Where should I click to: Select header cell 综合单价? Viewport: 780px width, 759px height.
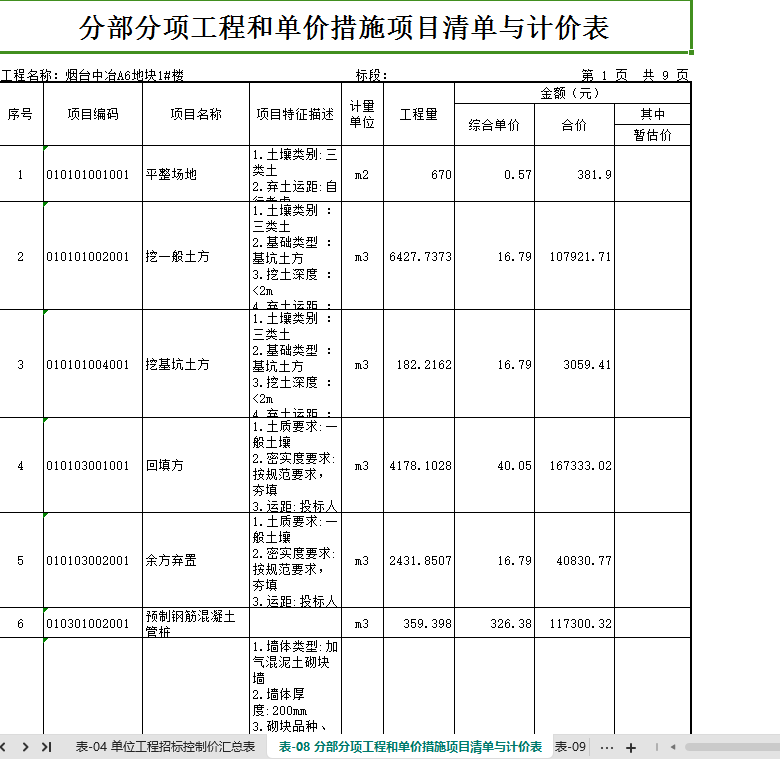494,125
